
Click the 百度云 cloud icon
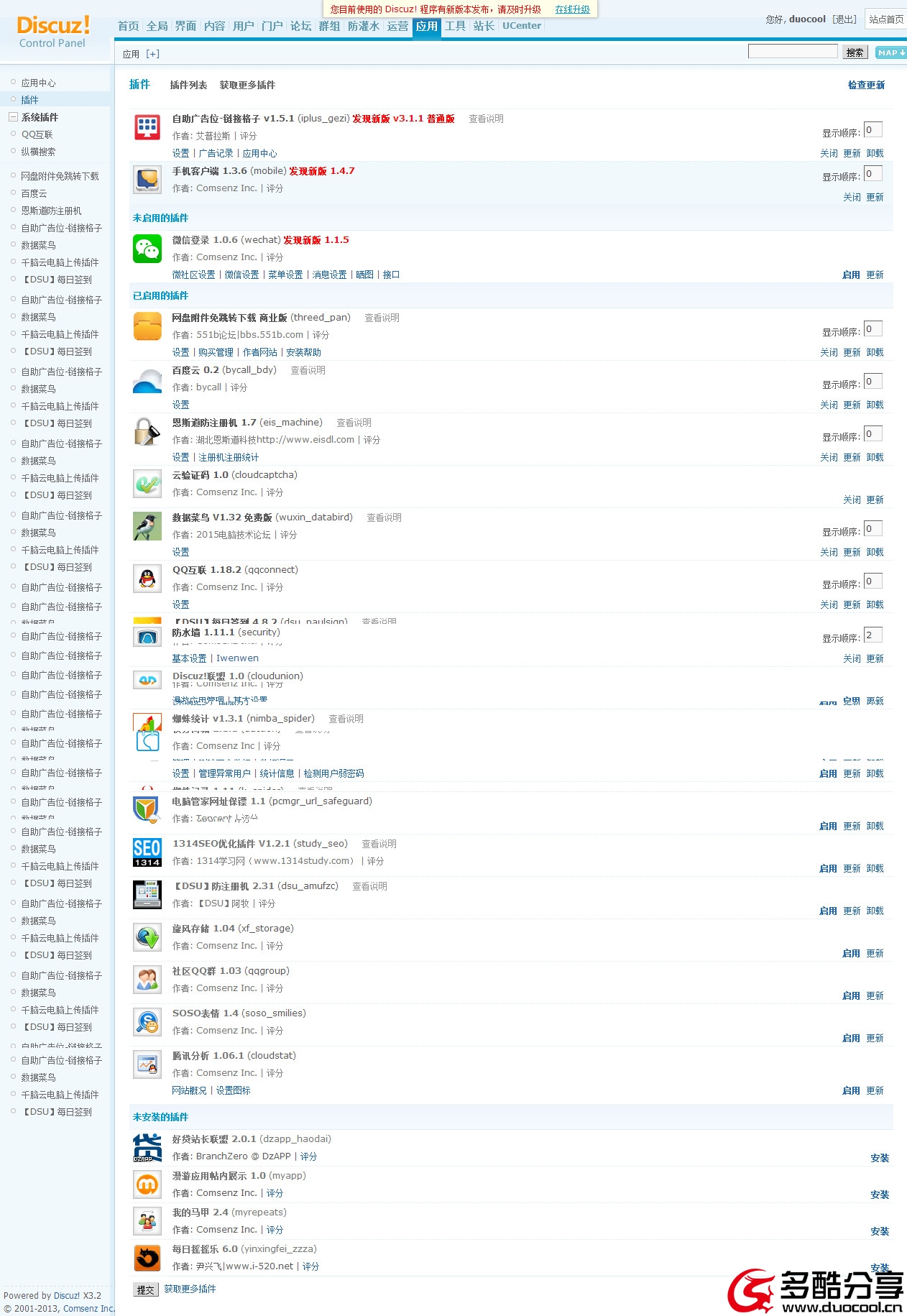click(x=147, y=379)
